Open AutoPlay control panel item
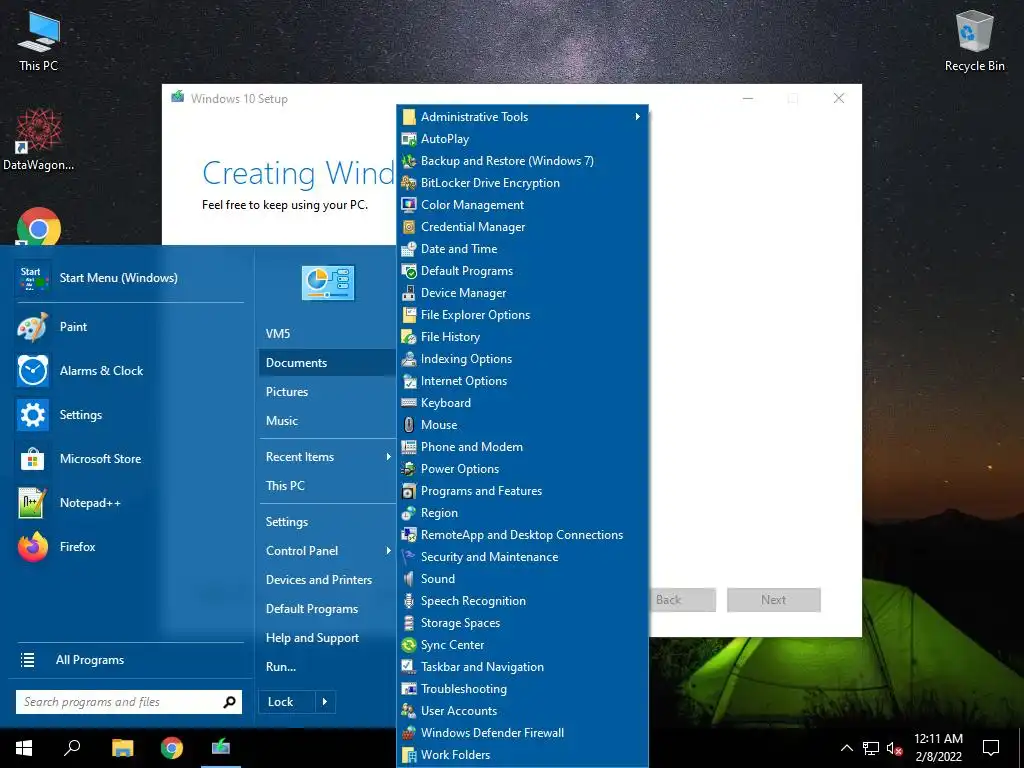Viewport: 1024px width, 768px height. click(x=522, y=138)
